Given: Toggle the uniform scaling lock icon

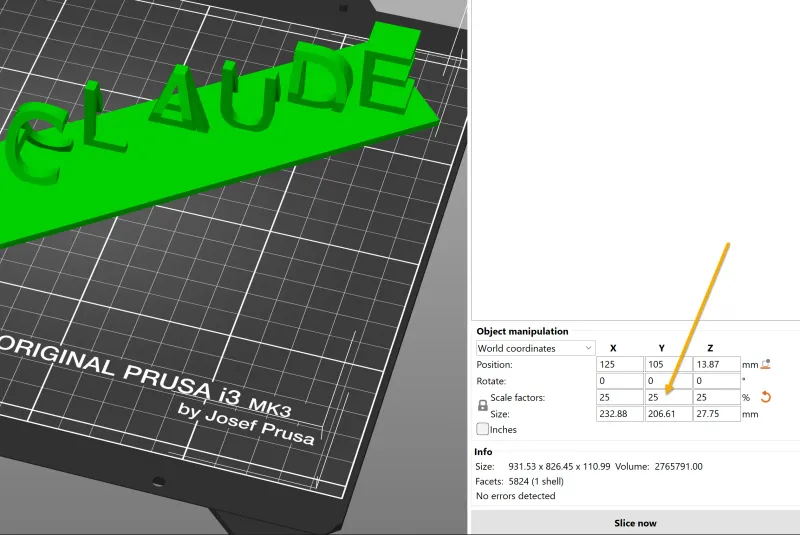Looking at the screenshot, I should click(x=483, y=405).
